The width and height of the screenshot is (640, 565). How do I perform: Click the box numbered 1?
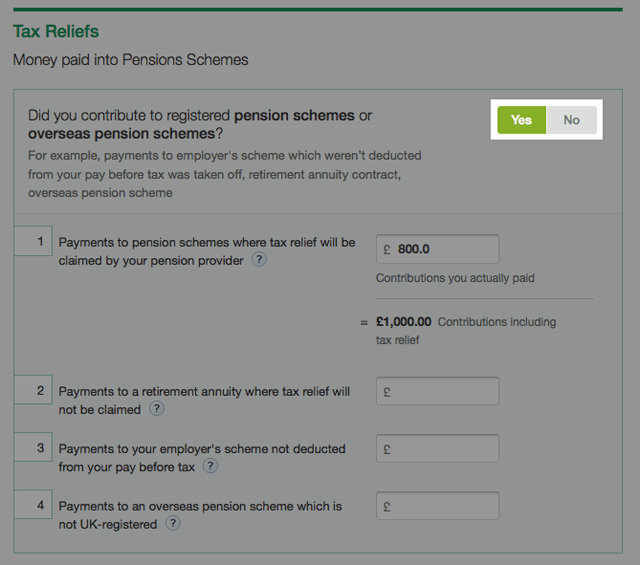(x=33, y=241)
